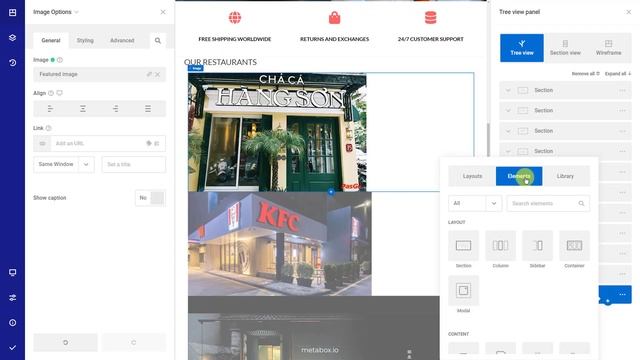640x360 pixels.
Task: Open page options sliders icon
Action: [x=12, y=298]
